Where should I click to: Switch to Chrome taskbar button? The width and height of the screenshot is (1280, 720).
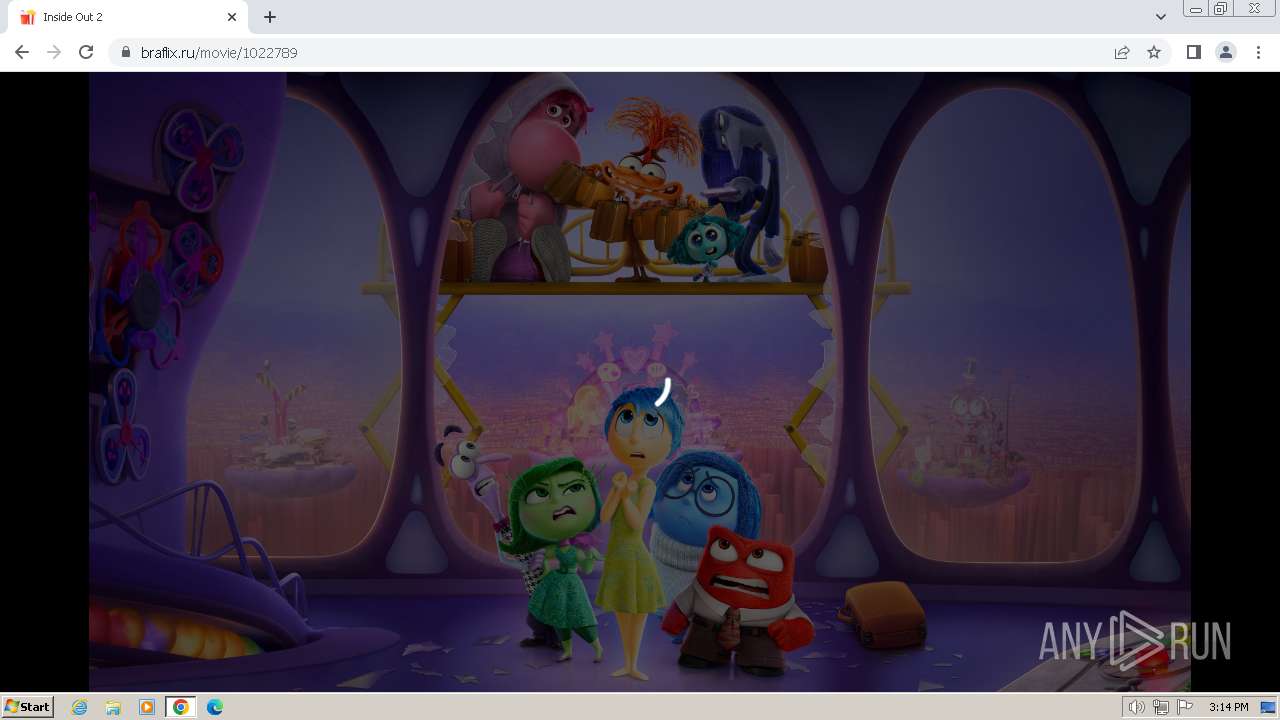click(x=181, y=707)
